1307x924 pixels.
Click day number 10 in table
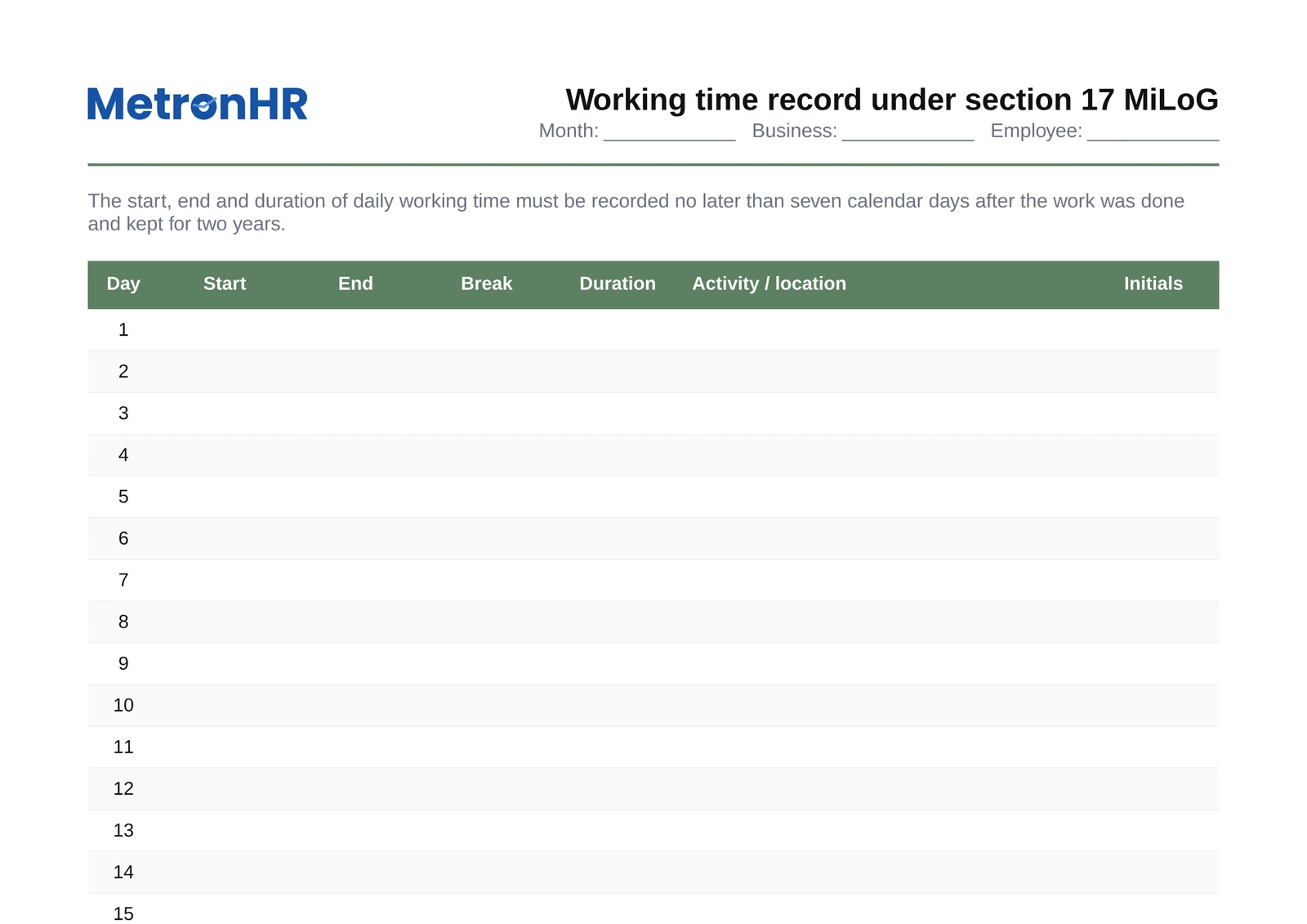[x=123, y=705]
